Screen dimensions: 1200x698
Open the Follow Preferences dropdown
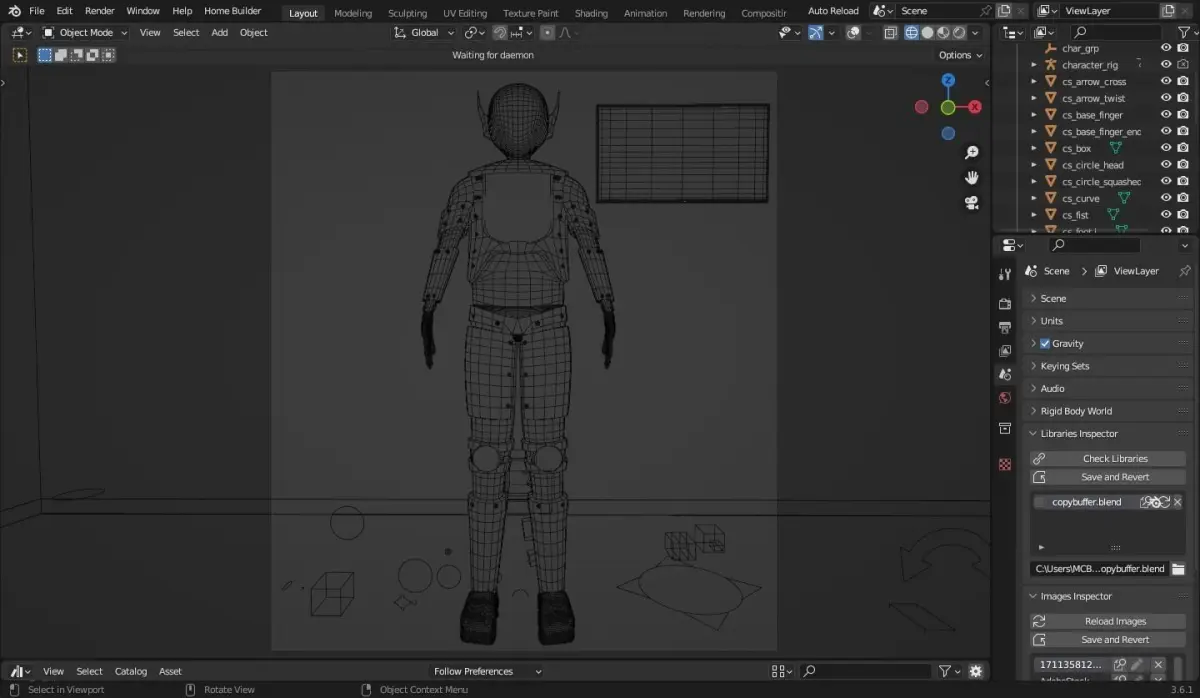point(487,671)
